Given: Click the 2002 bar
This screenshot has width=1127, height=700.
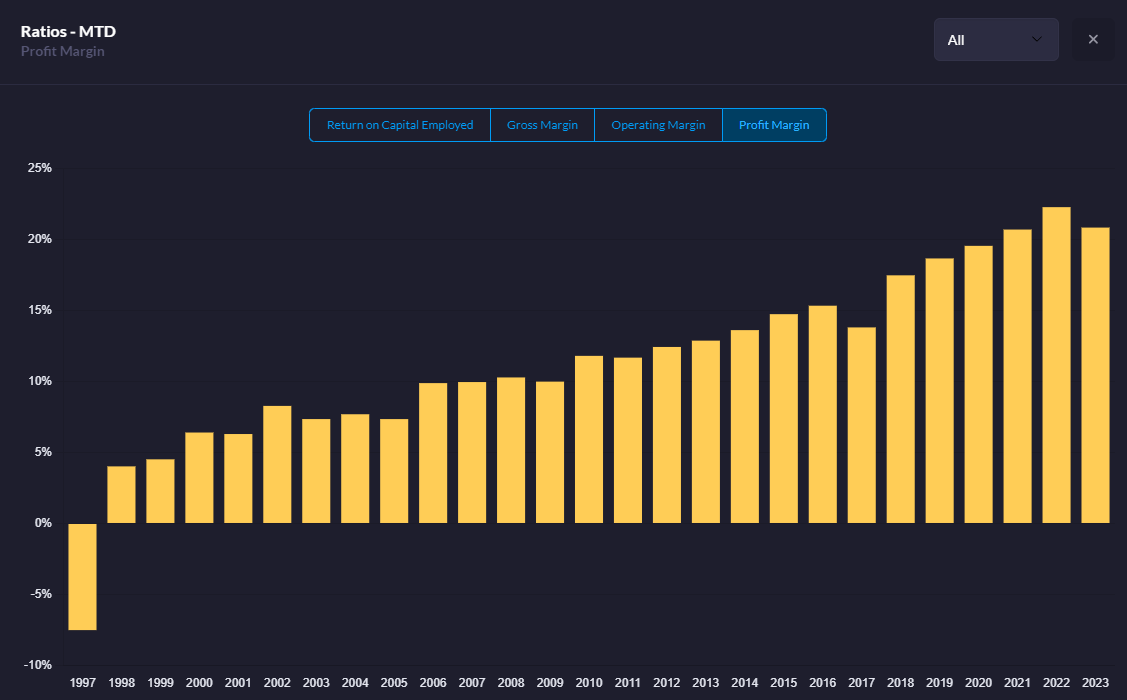Looking at the screenshot, I should point(277,464).
